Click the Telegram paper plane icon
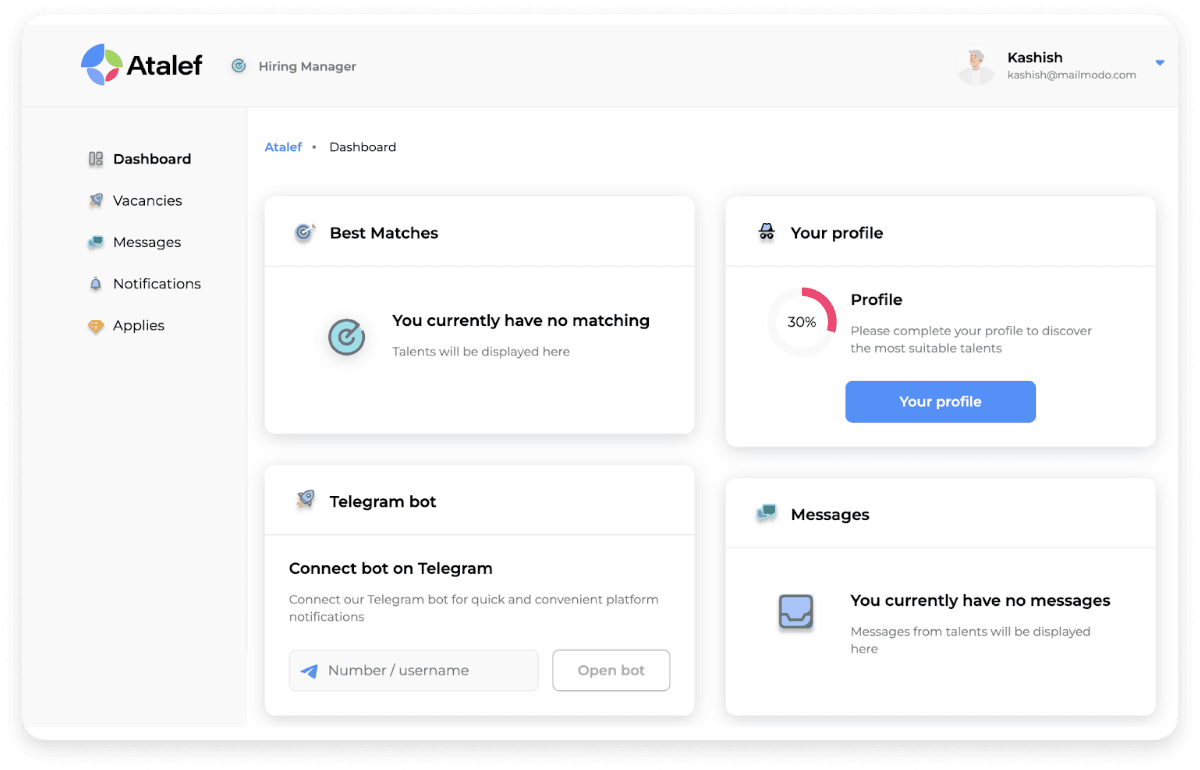The image size is (1200, 770). [309, 671]
